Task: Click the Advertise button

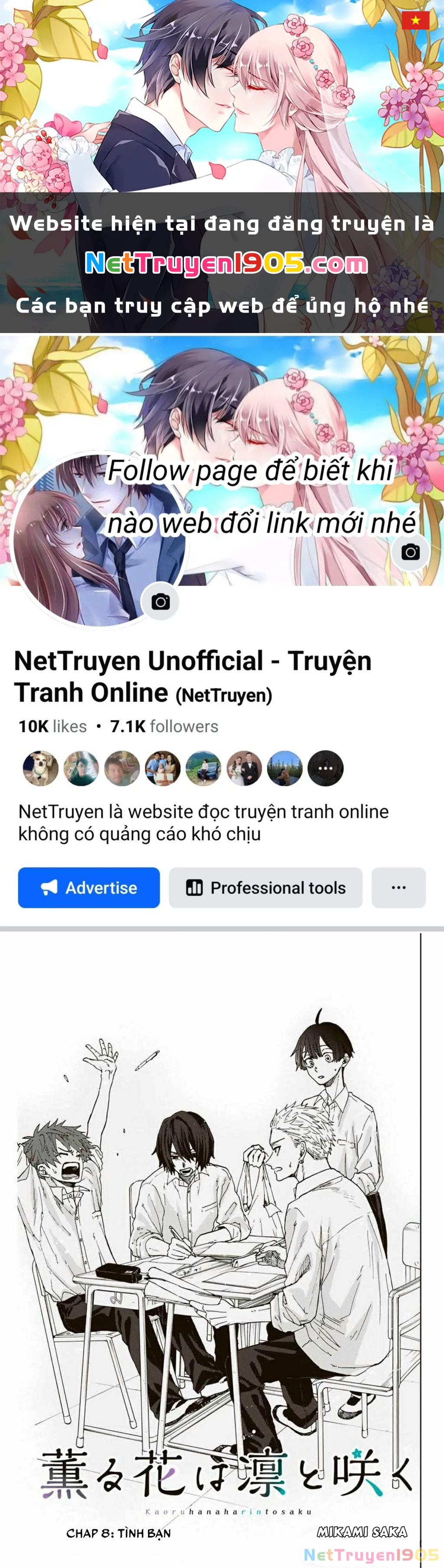Action: 89,888
